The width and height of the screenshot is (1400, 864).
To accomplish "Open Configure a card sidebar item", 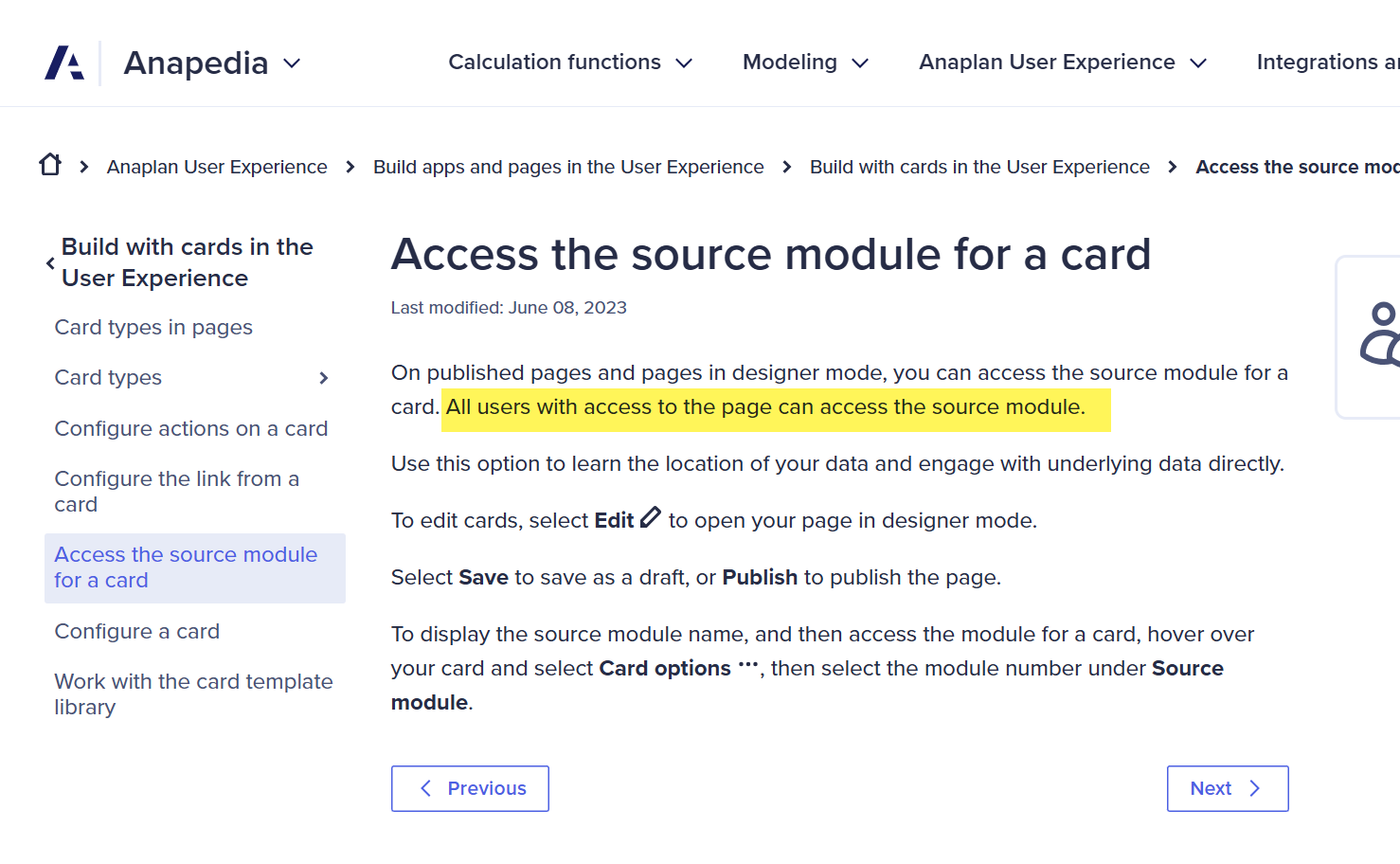I will (137, 632).
